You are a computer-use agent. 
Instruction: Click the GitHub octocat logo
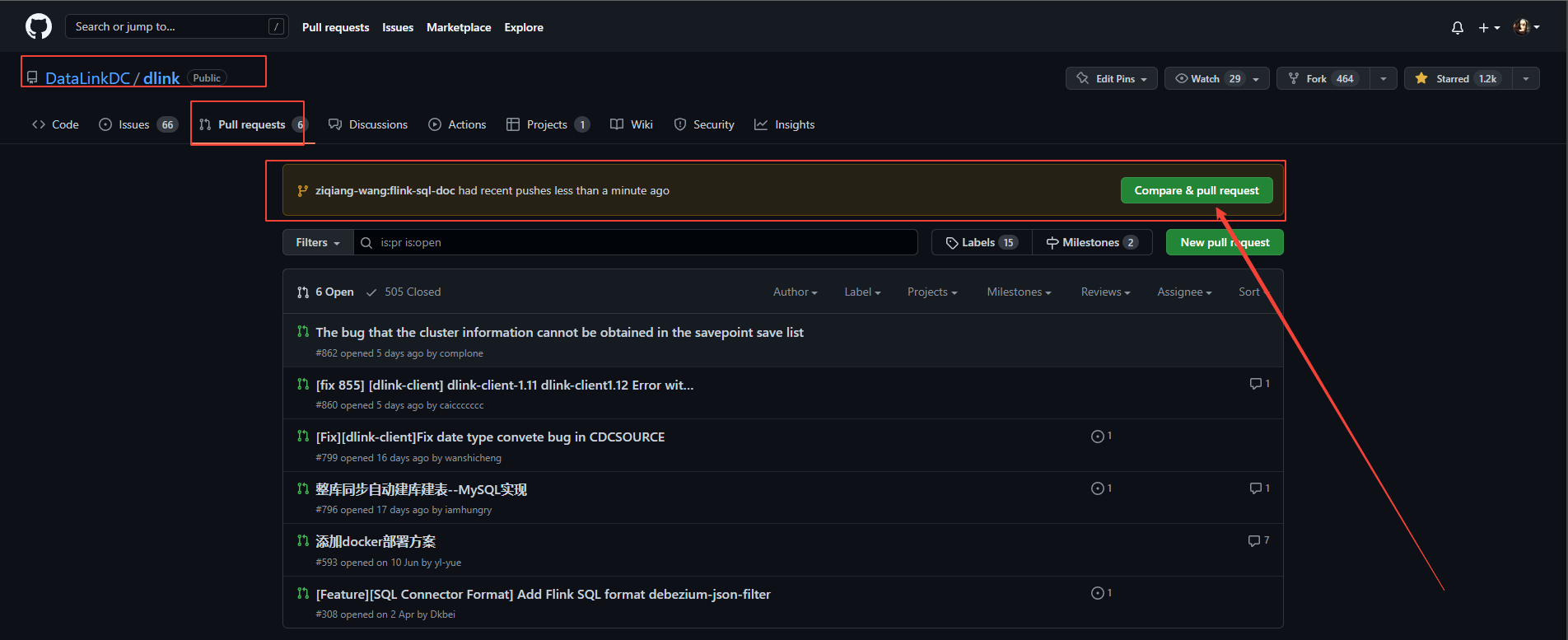39,26
